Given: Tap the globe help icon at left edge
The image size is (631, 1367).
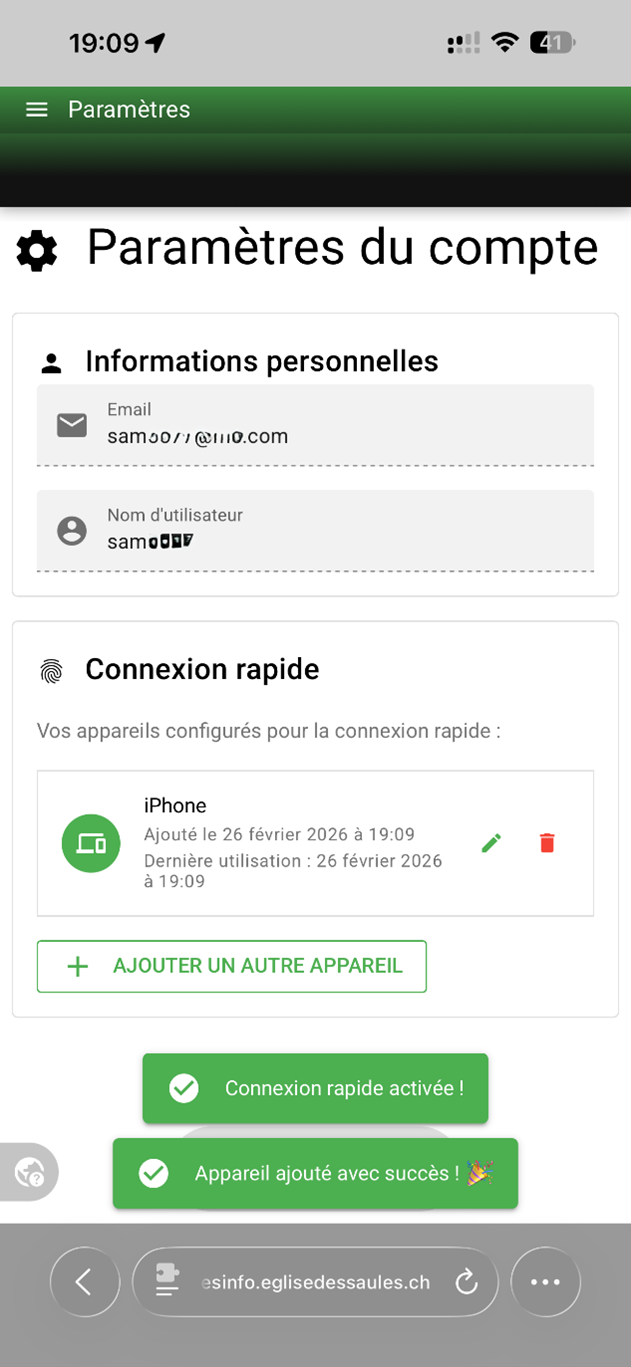Looking at the screenshot, I should pyautogui.click(x=30, y=1172).
